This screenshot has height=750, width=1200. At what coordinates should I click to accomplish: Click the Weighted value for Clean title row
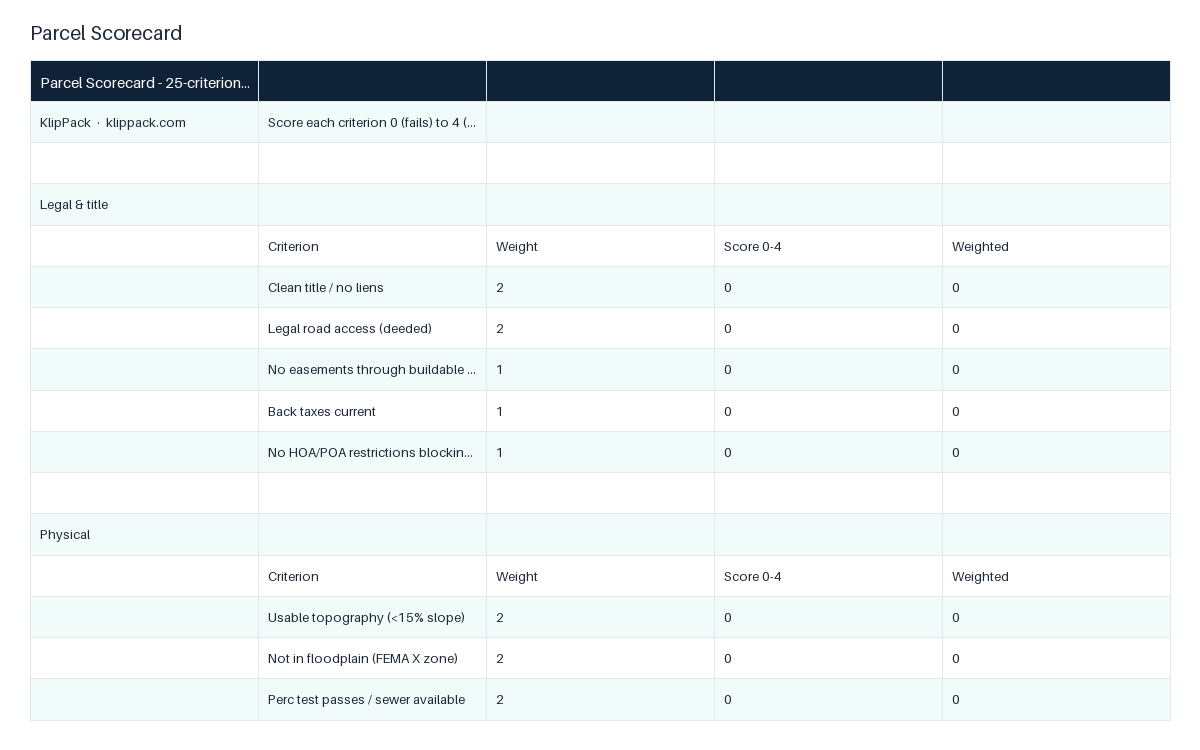[1057, 287]
